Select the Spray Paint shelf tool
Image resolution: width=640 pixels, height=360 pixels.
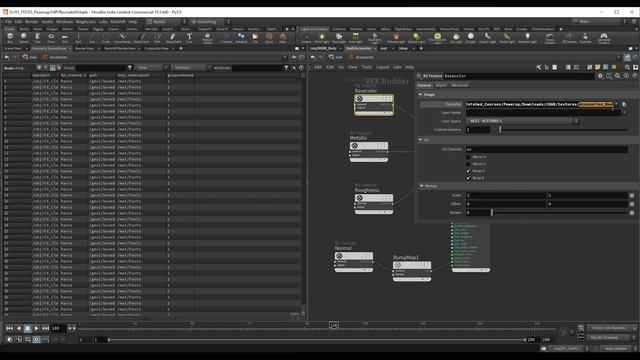(x=173, y=38)
